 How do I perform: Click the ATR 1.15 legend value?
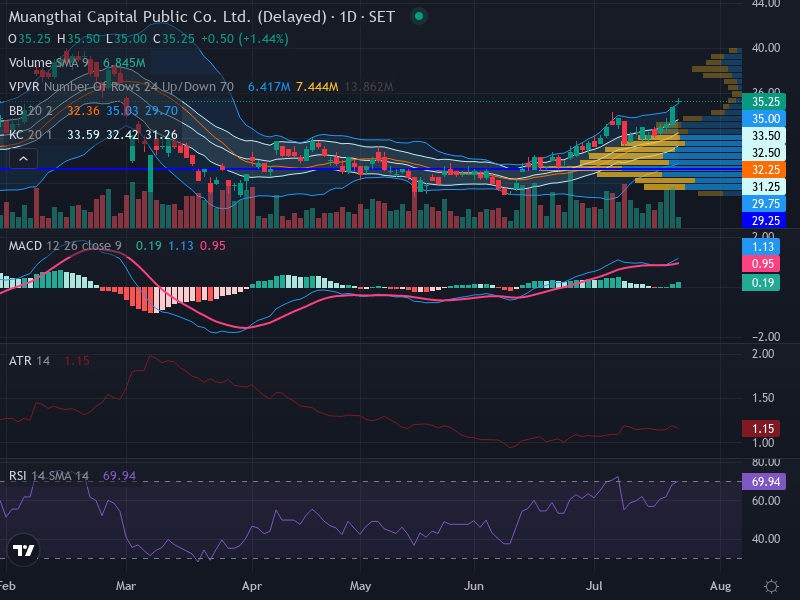tap(77, 361)
